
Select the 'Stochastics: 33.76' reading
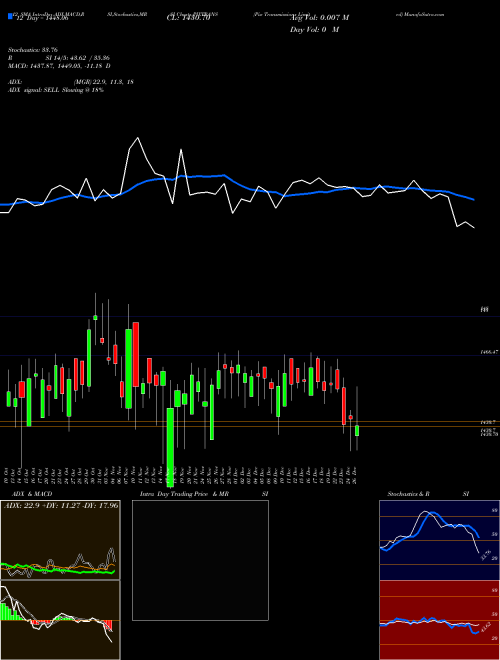tap(32, 50)
